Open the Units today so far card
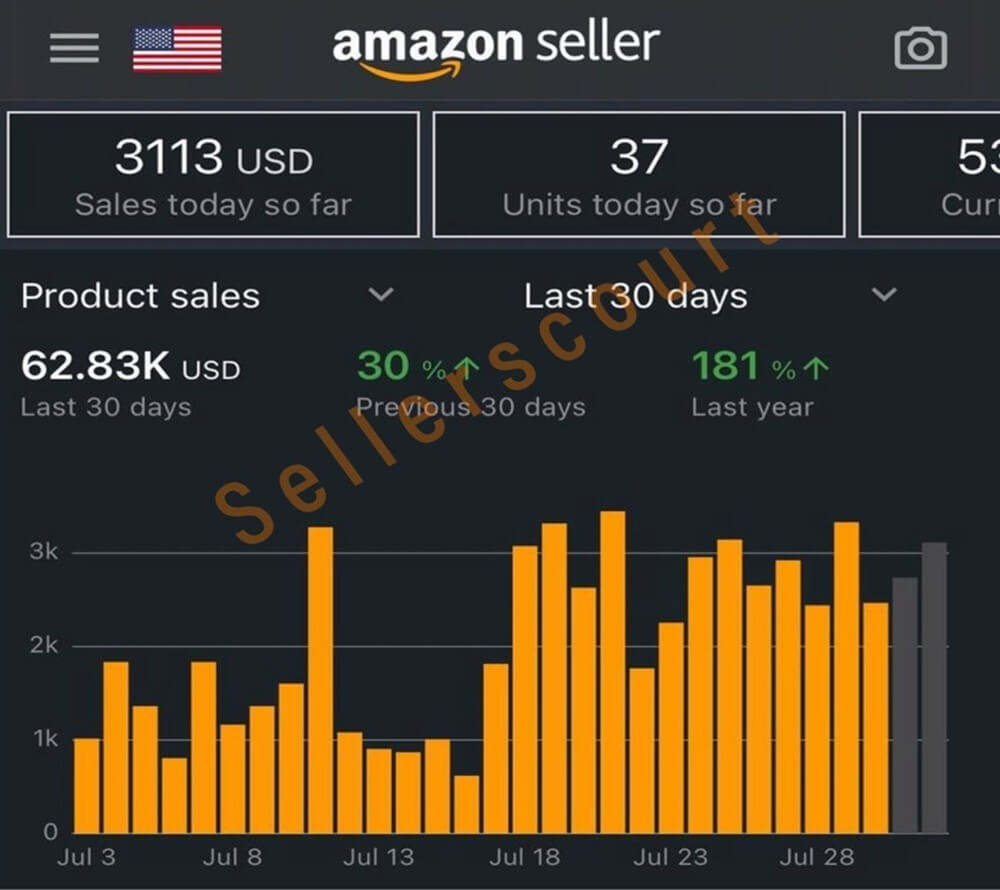 (638, 174)
